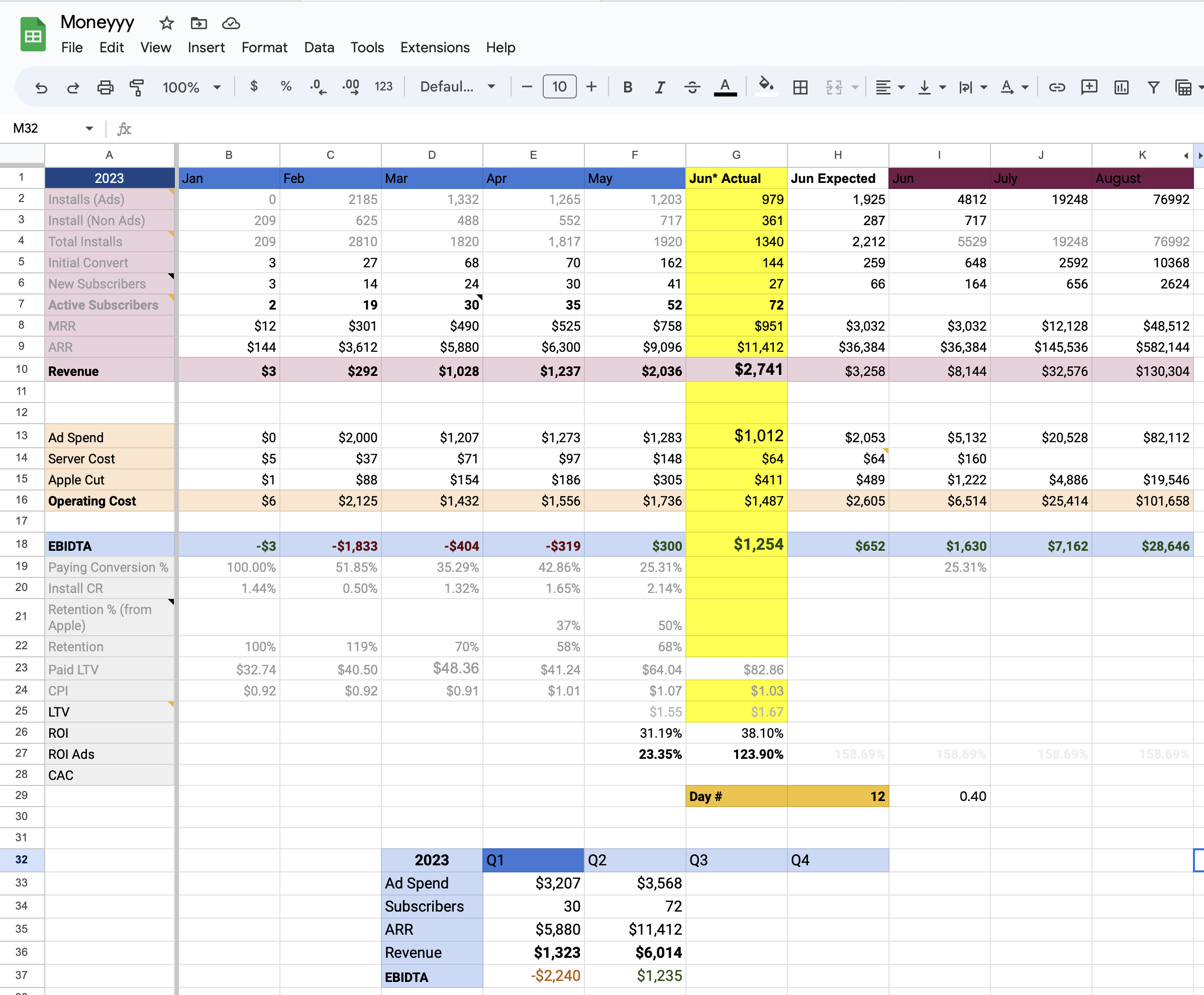Click the insert link icon
Image resolution: width=1204 pixels, height=995 pixels.
tap(1056, 87)
